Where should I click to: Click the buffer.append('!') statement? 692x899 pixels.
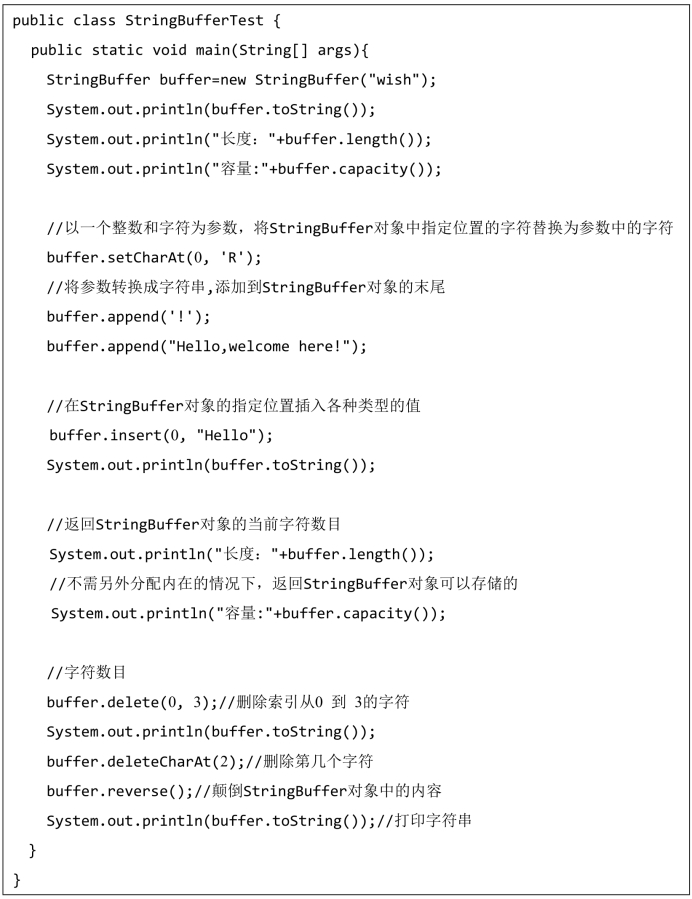tap(128, 317)
